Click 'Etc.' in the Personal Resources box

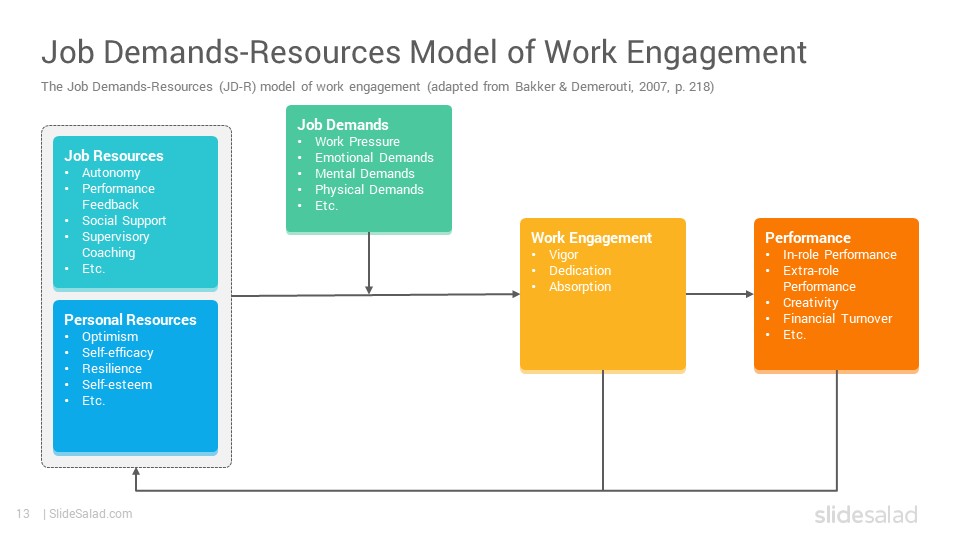[94, 400]
